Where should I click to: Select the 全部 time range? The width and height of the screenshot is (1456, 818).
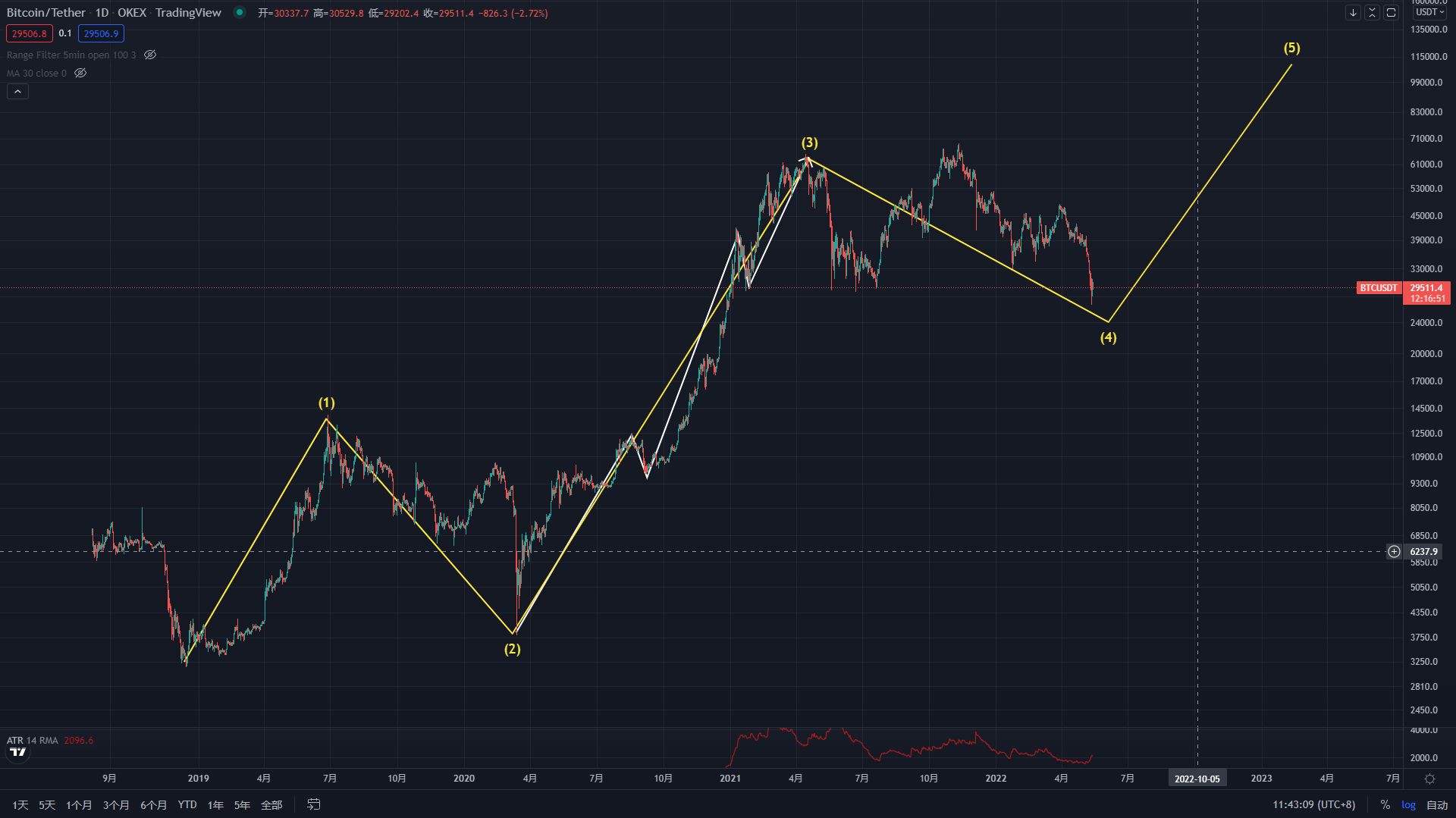[271, 804]
